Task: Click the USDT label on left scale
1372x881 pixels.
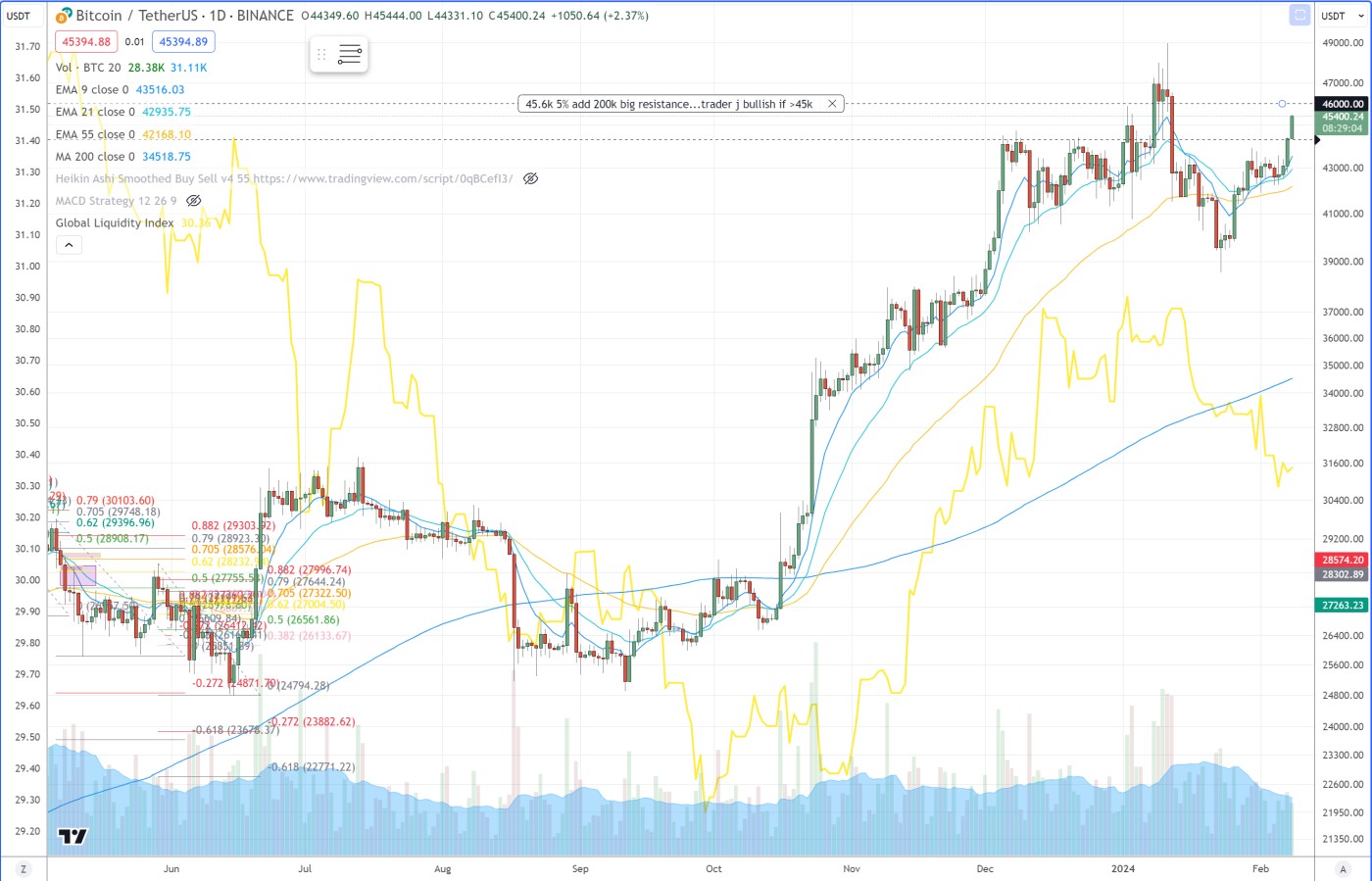Action: 19,16
